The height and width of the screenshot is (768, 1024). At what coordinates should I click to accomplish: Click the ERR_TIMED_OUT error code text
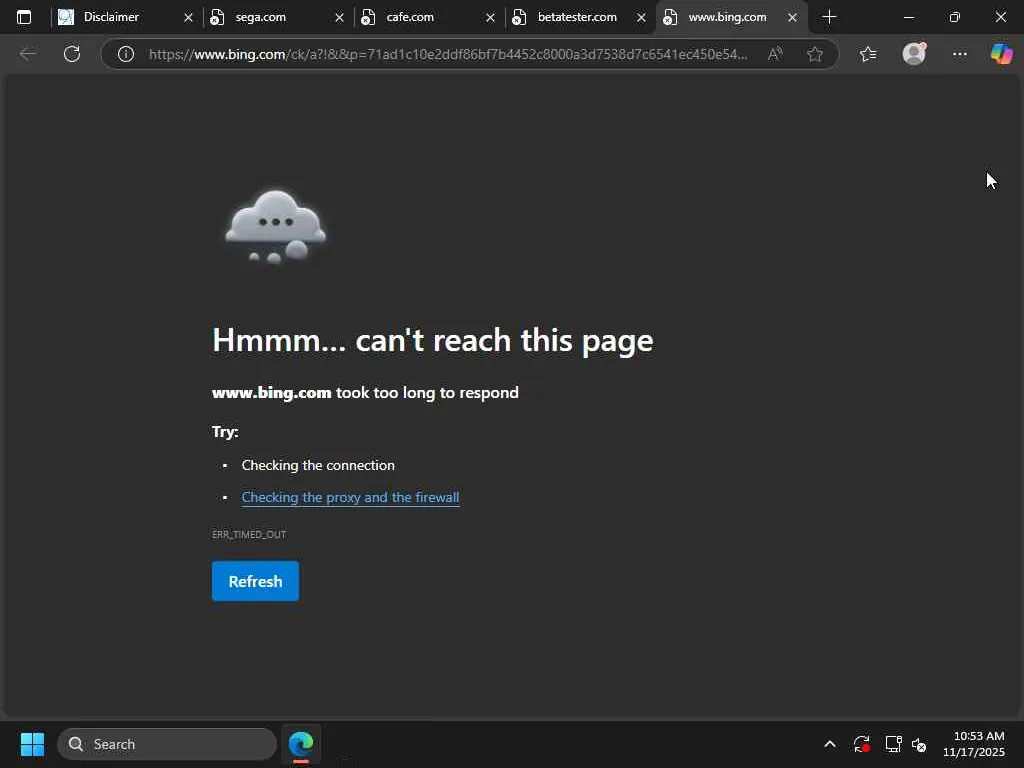pos(249,534)
